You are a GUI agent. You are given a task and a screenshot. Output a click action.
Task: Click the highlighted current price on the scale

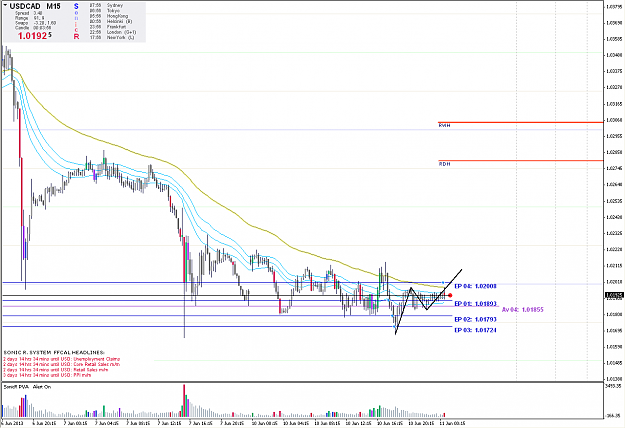[614, 295]
